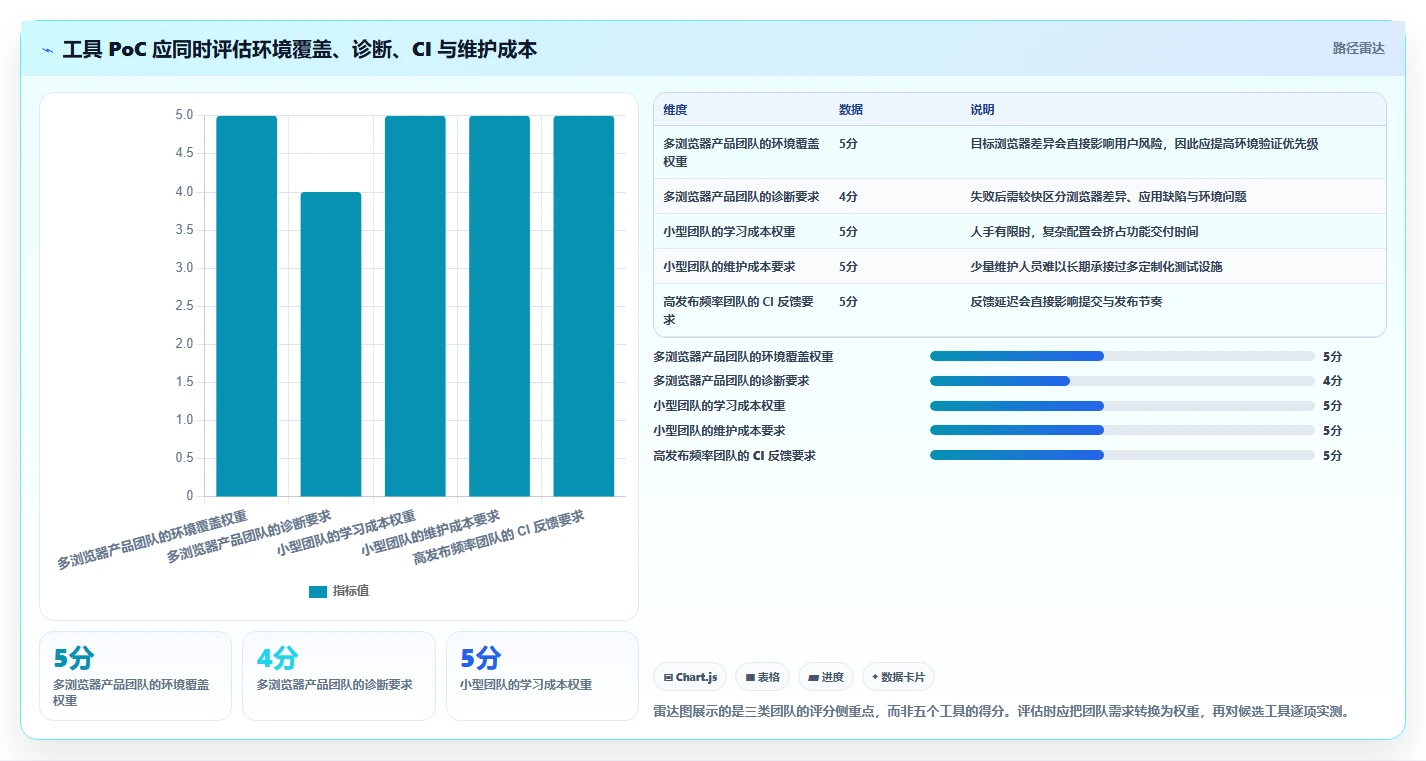Click x-axis label 小型团队的学习成本权重
Image resolution: width=1426 pixels, height=761 pixels.
[x=347, y=533]
